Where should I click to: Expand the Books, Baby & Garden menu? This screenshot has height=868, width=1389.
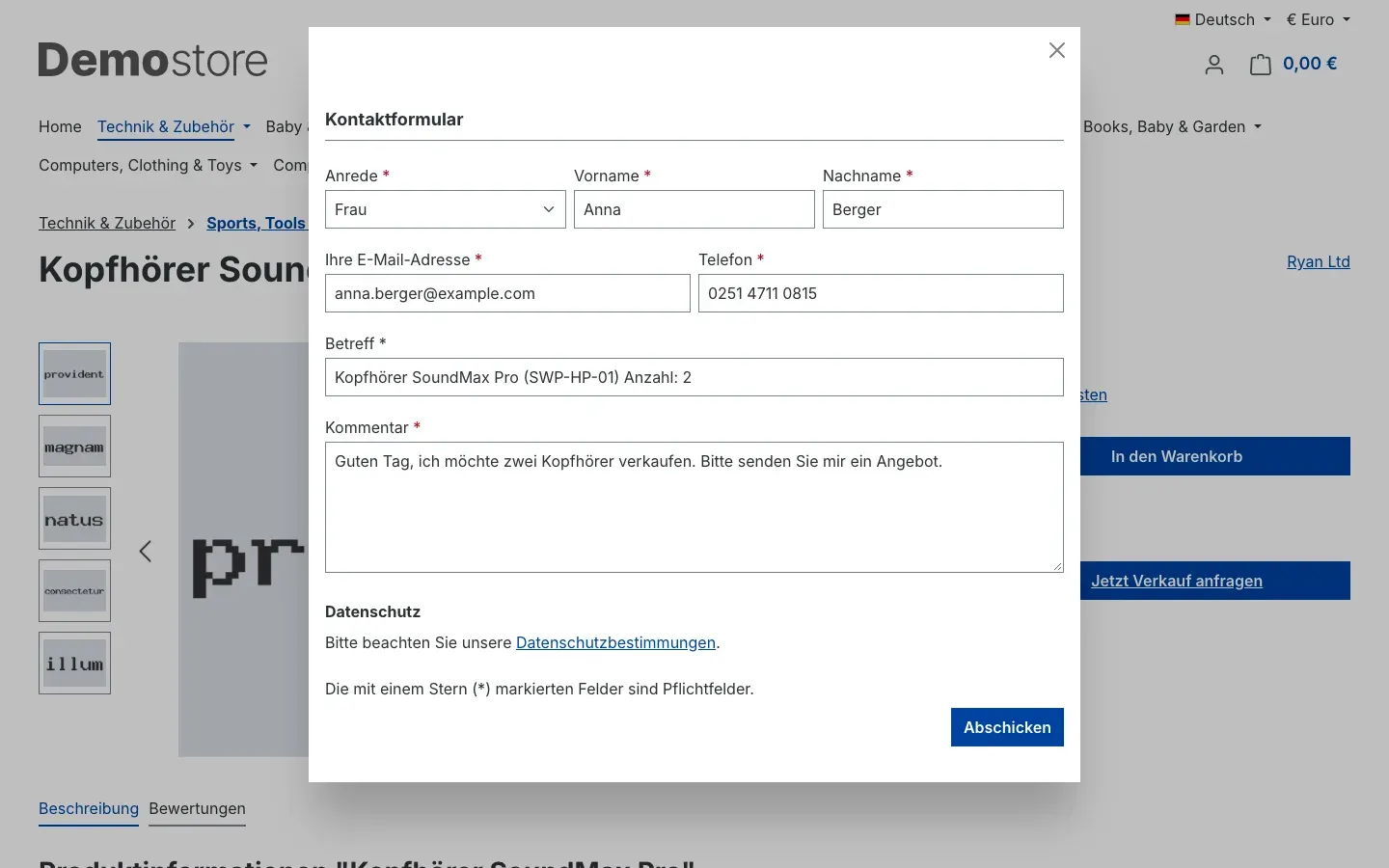(x=1172, y=127)
